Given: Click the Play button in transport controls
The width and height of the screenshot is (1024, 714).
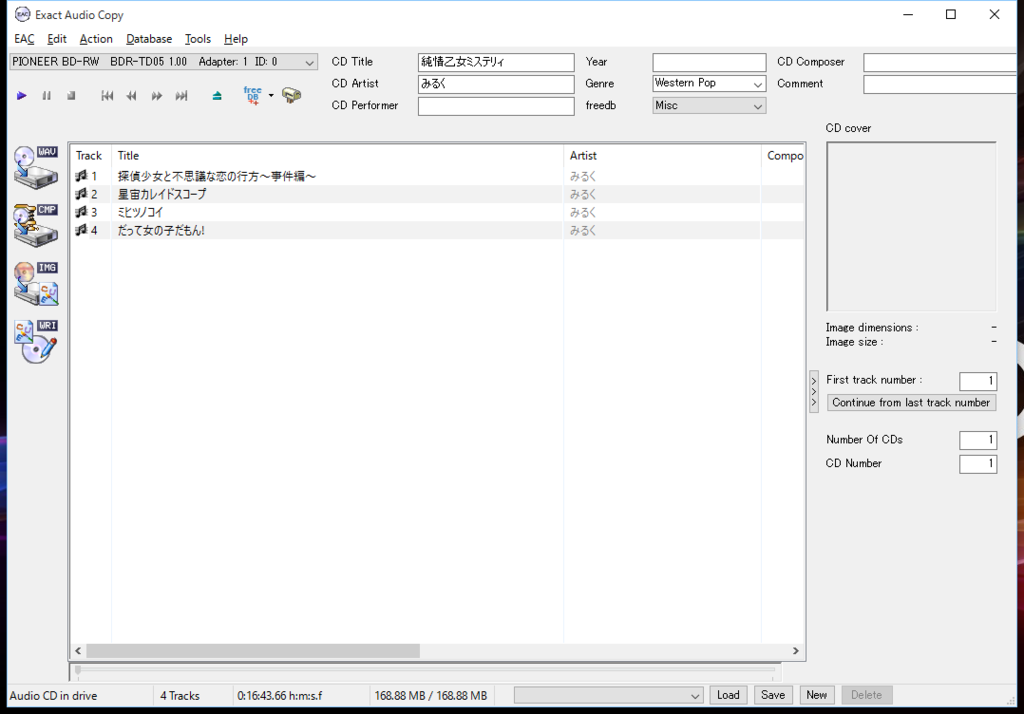Looking at the screenshot, I should [x=22, y=96].
